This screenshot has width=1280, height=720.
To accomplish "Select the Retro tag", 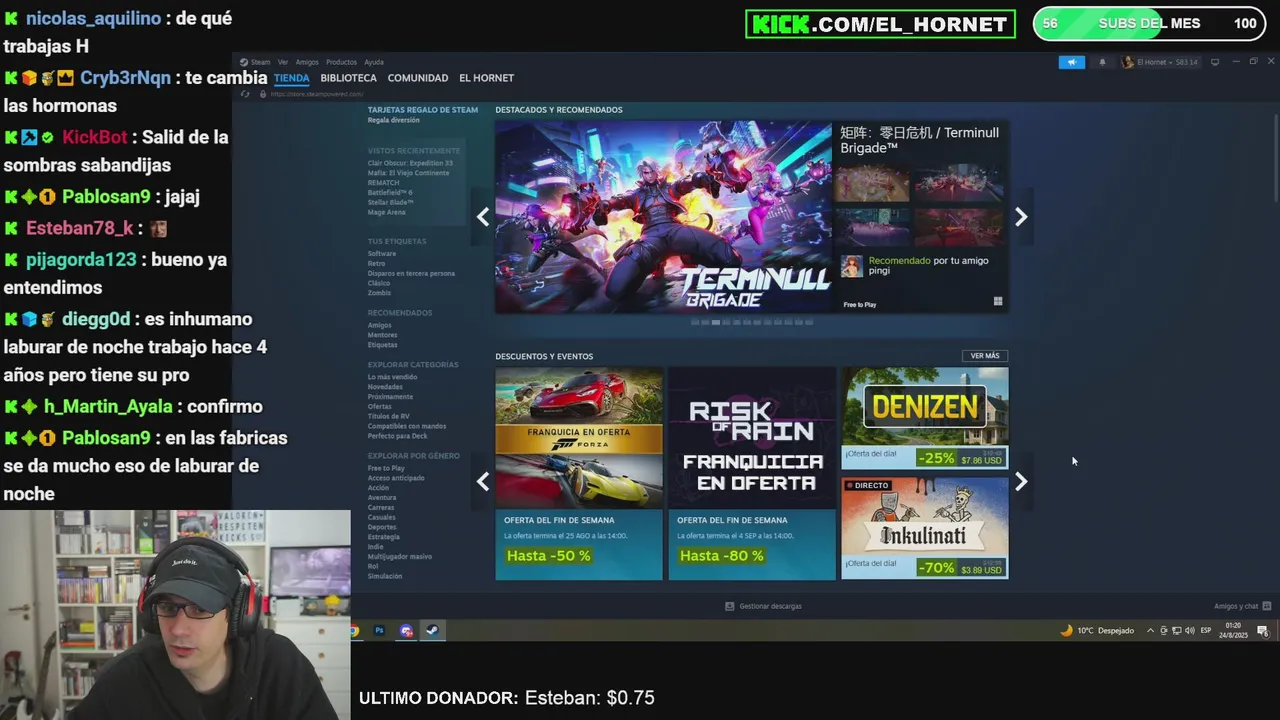I will point(376,264).
